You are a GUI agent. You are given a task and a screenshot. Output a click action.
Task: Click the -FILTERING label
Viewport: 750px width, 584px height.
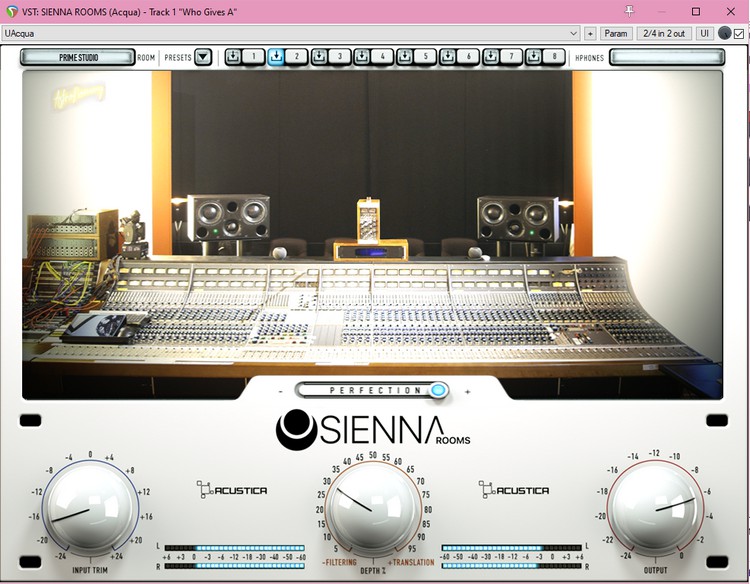339,562
